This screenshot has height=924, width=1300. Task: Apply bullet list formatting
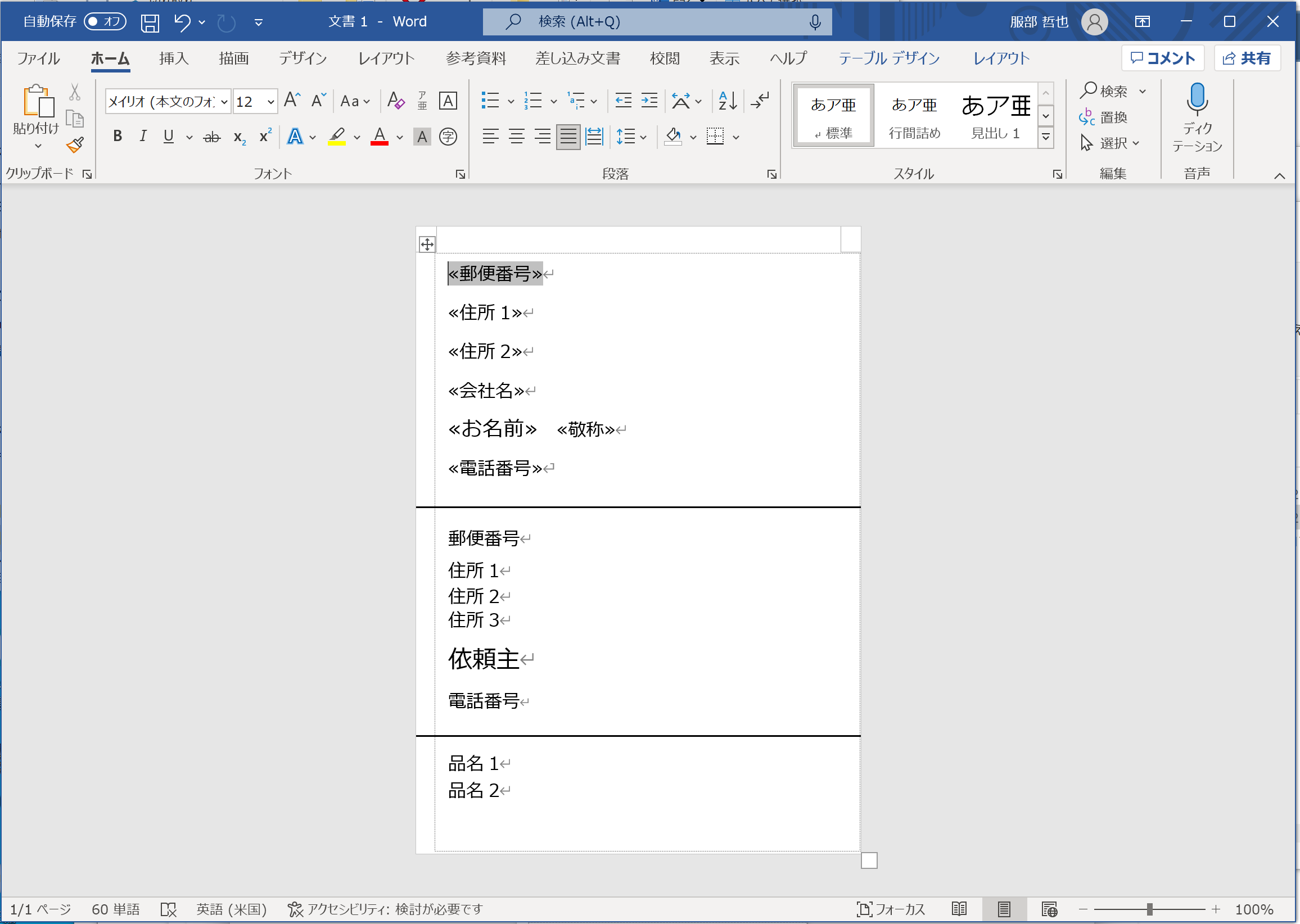point(490,101)
